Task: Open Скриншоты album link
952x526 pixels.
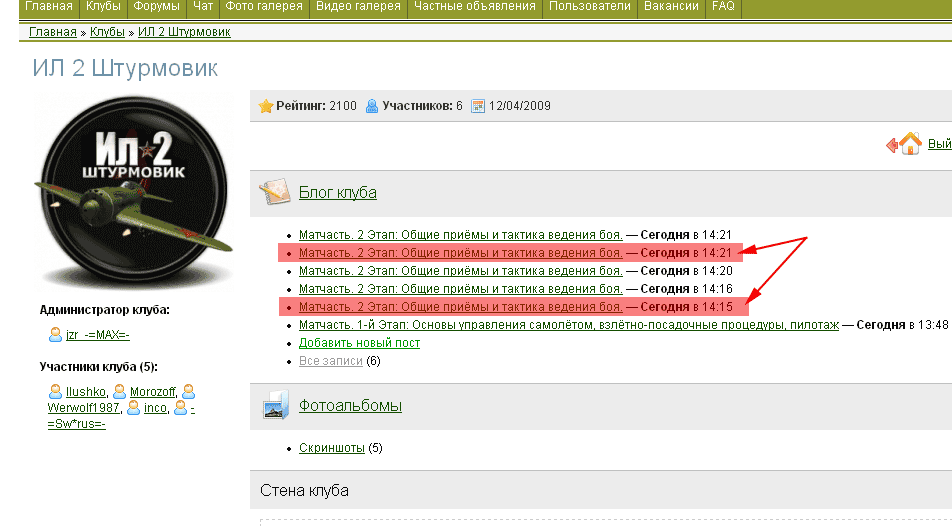Action: tap(332, 448)
